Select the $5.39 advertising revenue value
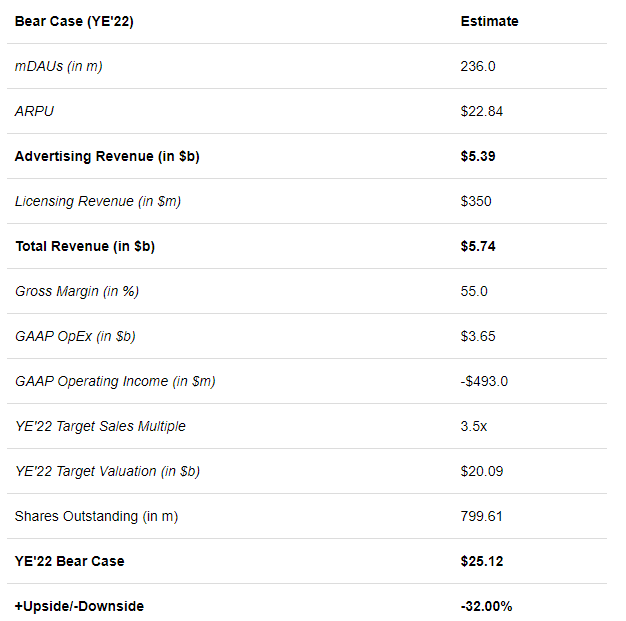Image resolution: width=626 pixels, height=621 pixels. pos(477,156)
